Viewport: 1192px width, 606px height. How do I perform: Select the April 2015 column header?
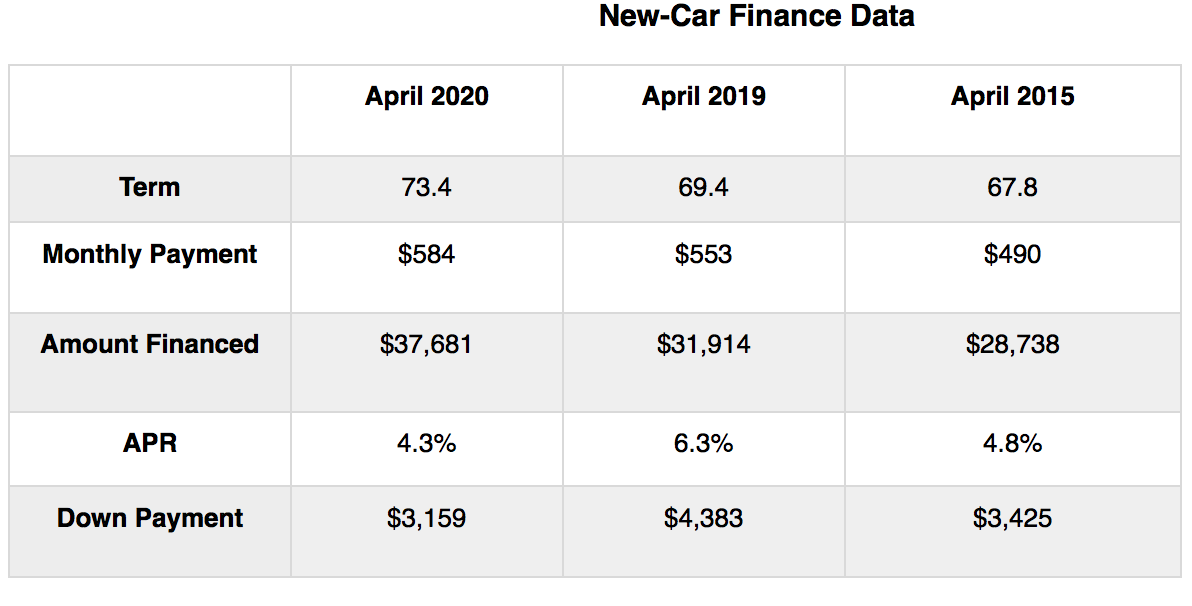point(1012,96)
